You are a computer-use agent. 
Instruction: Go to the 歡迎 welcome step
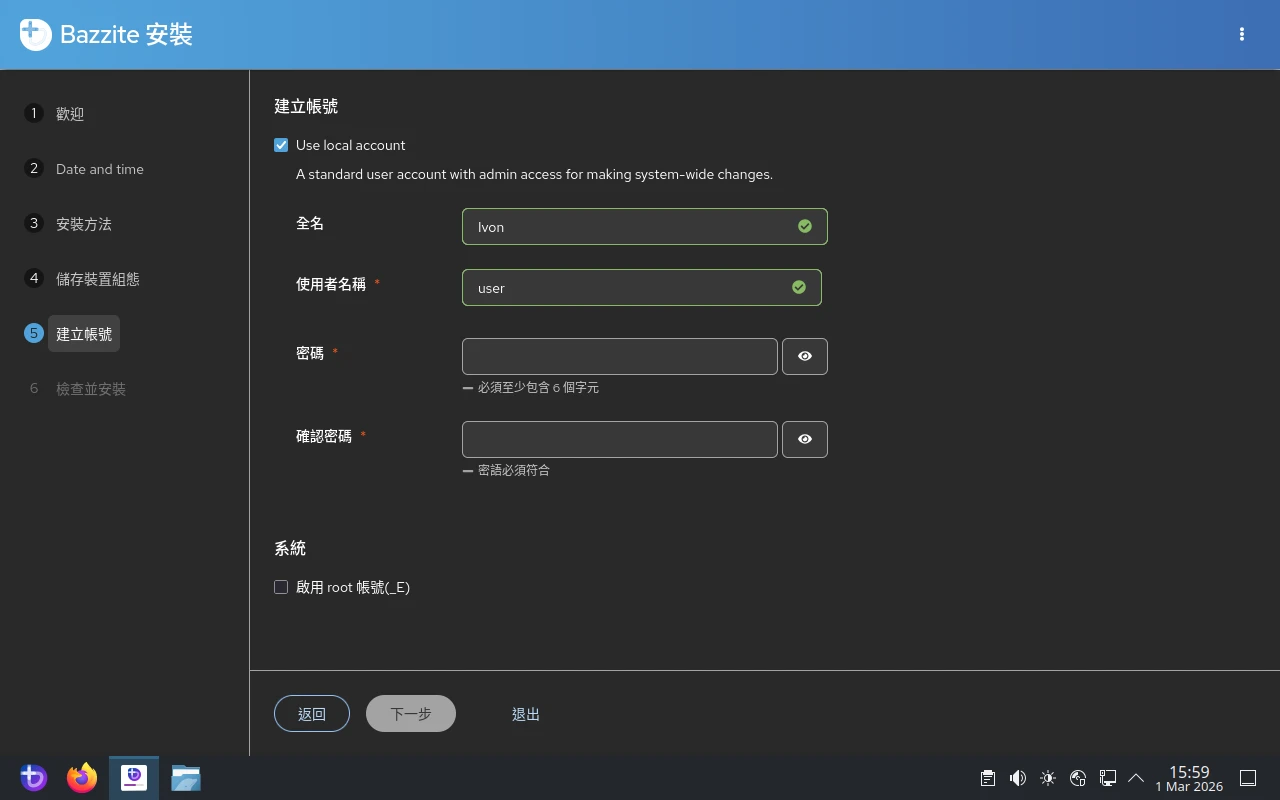coord(70,113)
